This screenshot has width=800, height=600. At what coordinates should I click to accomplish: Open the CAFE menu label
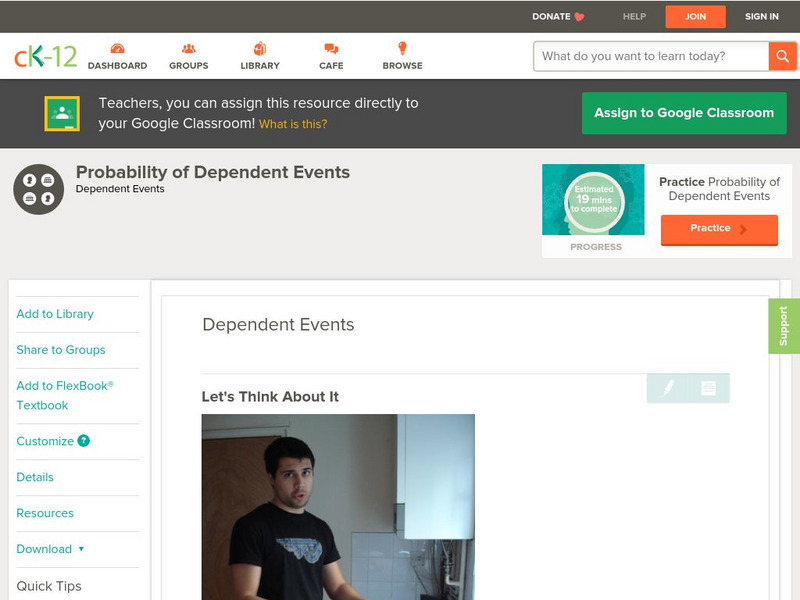click(331, 66)
